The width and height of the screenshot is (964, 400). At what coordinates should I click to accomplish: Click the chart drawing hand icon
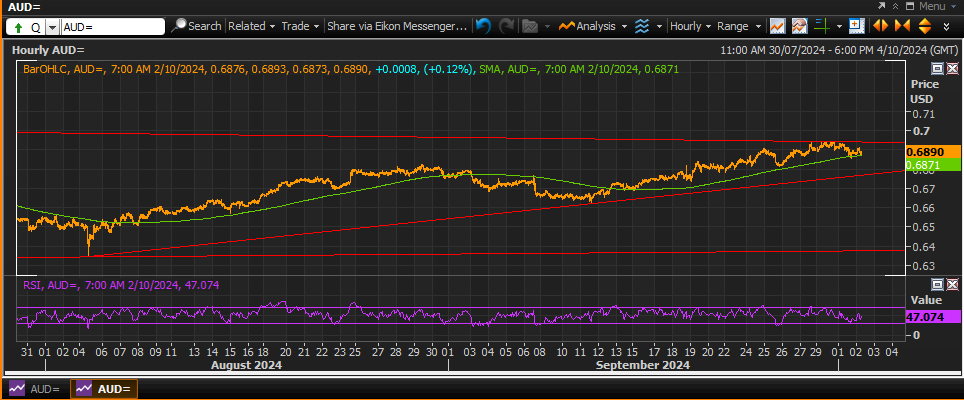[x=799, y=26]
